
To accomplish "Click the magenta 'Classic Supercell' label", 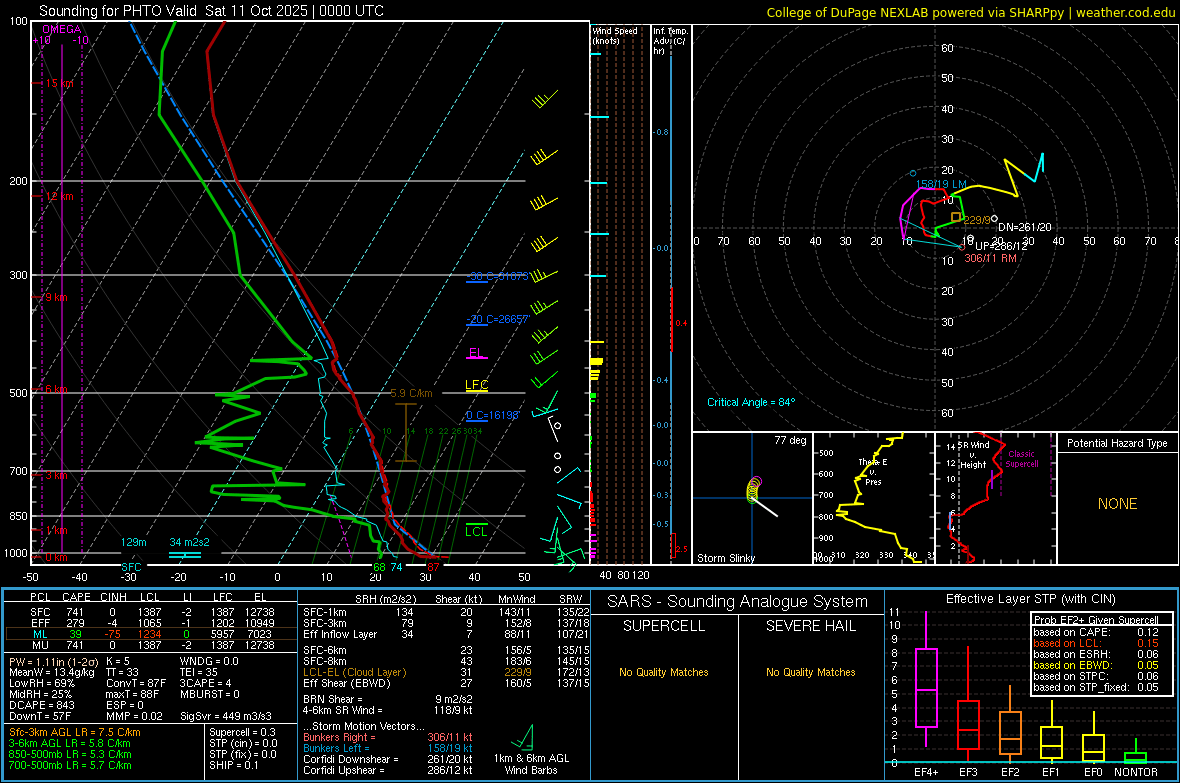I will click(1021, 459).
